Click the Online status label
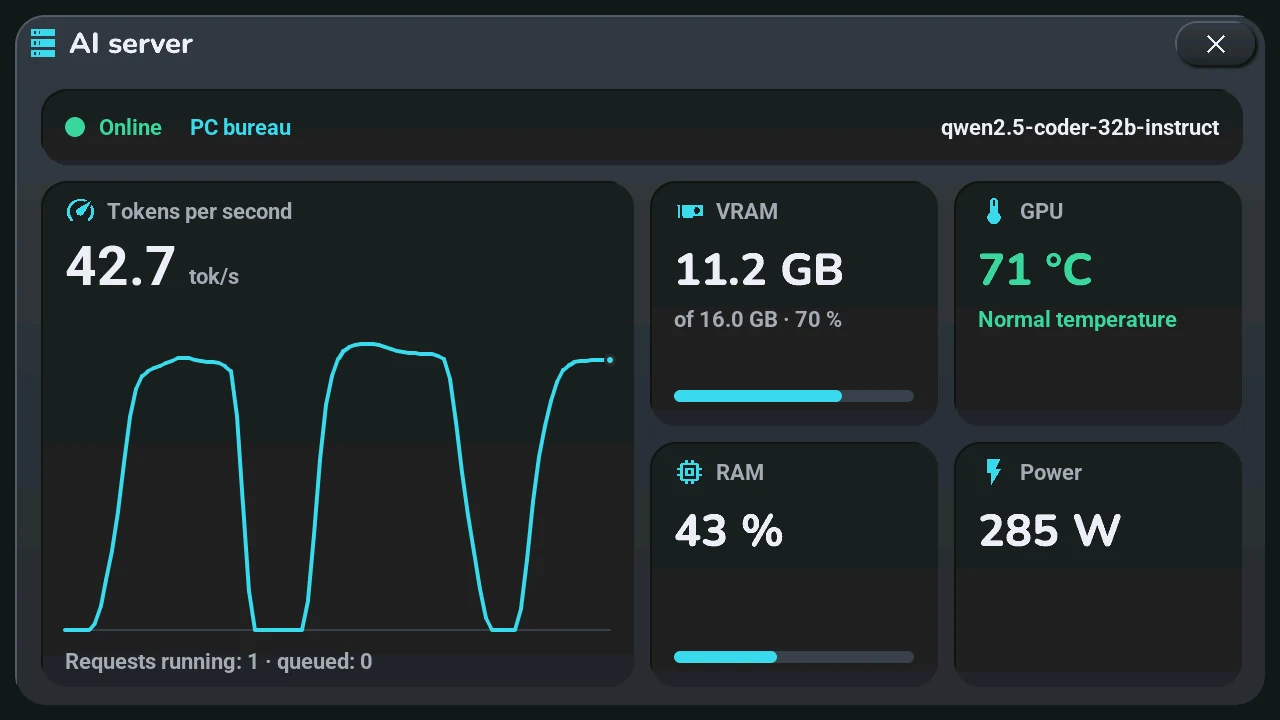Viewport: 1280px width, 720px height. coord(130,127)
